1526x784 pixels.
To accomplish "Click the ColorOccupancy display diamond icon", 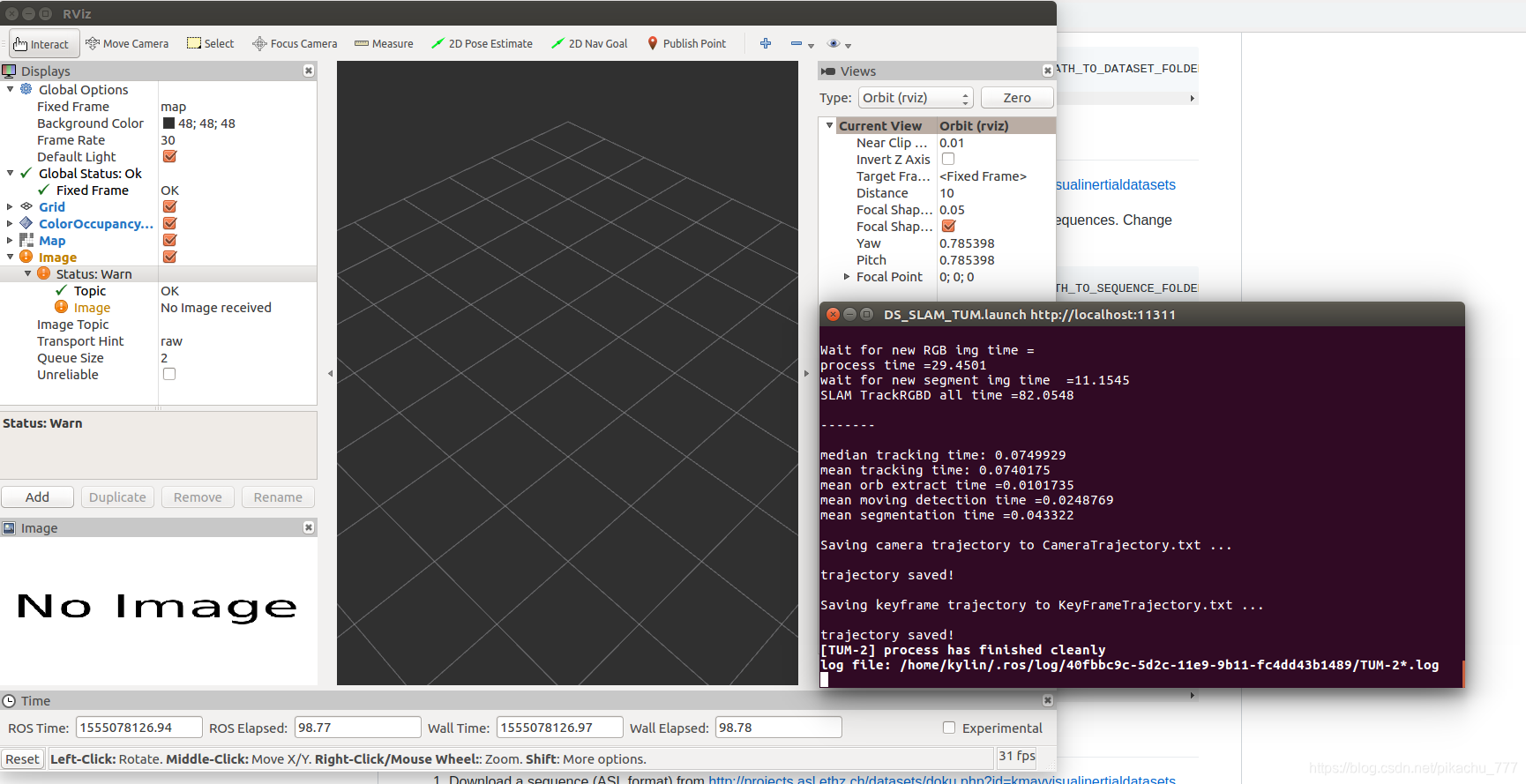I will (26, 223).
